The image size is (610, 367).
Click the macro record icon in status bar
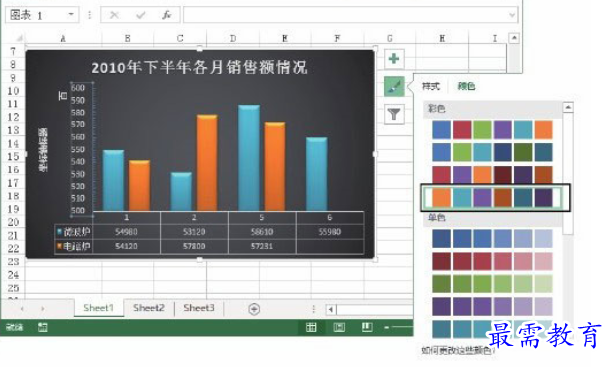pos(42,327)
